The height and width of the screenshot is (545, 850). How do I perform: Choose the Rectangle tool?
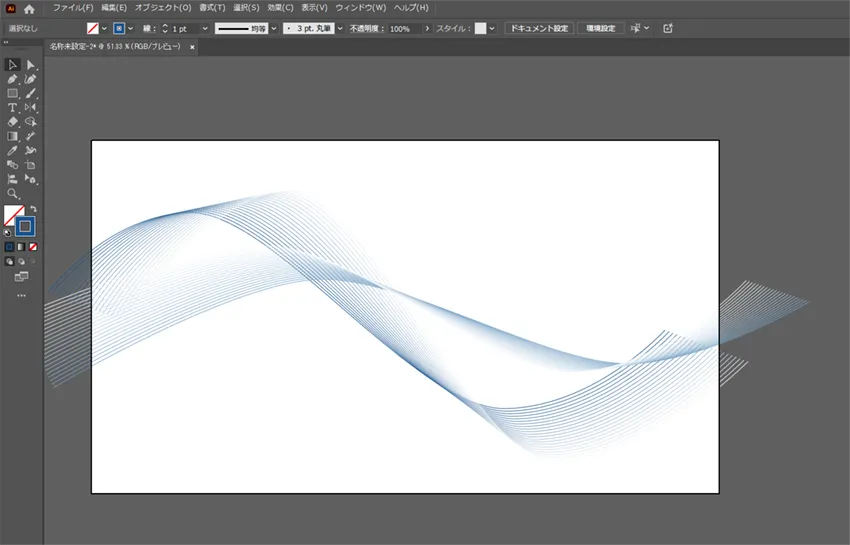[12, 93]
